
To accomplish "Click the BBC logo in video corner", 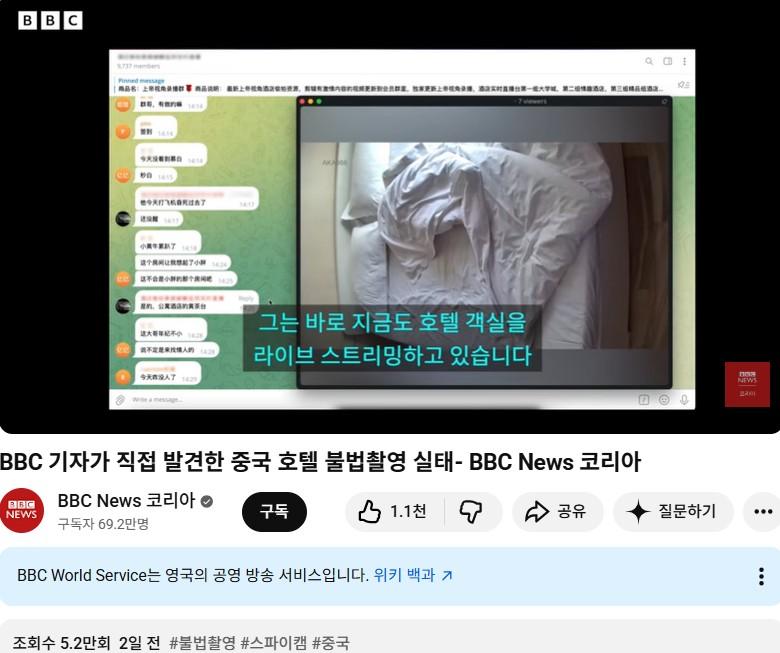I will 50,21.
